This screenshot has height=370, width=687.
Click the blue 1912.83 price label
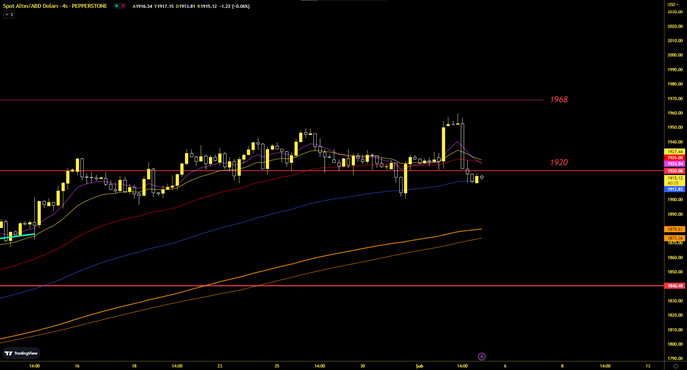[675, 189]
